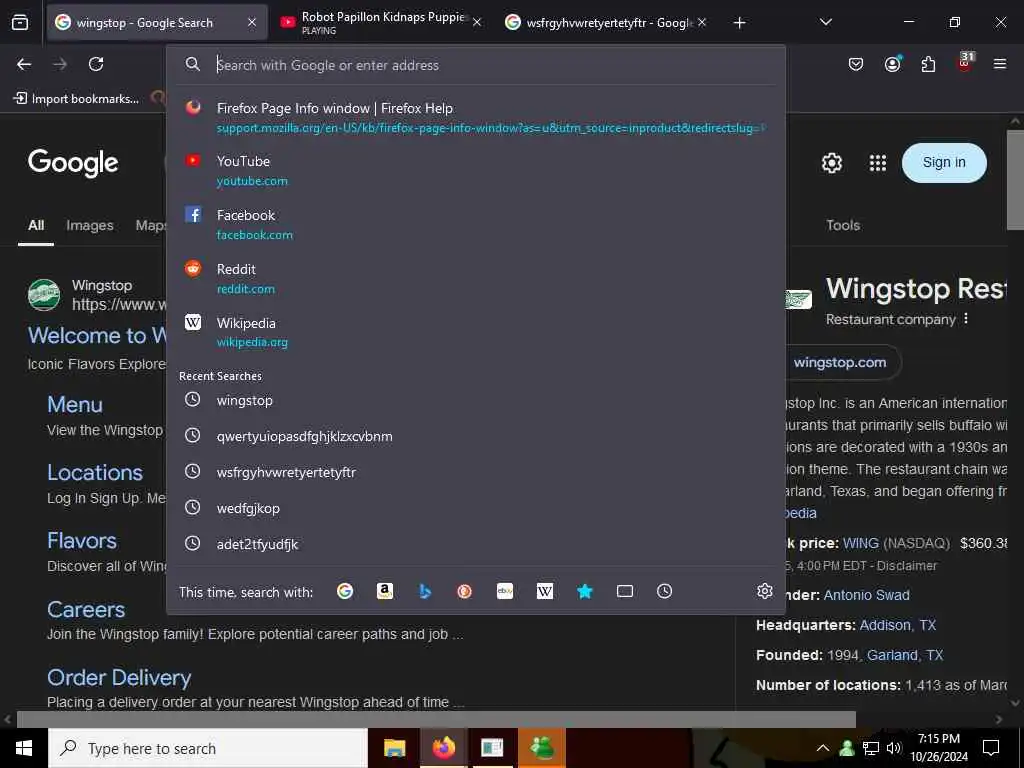Open the Google apps grid
Image resolution: width=1024 pixels, height=768 pixels.
878,163
